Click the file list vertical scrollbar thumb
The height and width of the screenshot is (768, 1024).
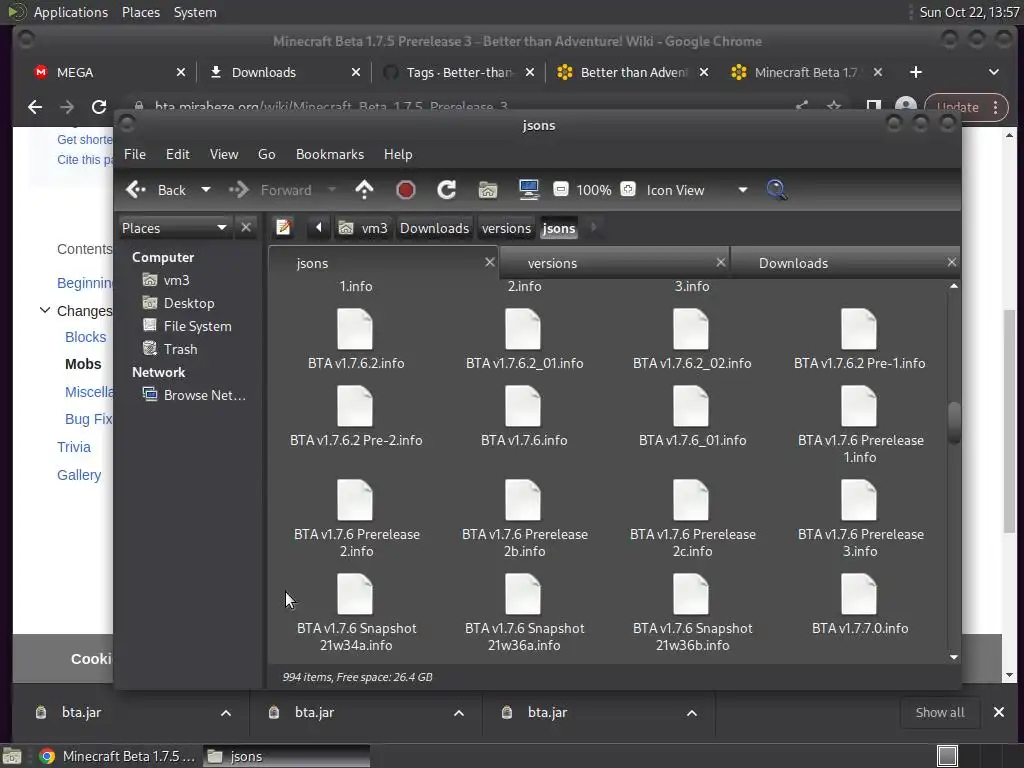pos(954,423)
